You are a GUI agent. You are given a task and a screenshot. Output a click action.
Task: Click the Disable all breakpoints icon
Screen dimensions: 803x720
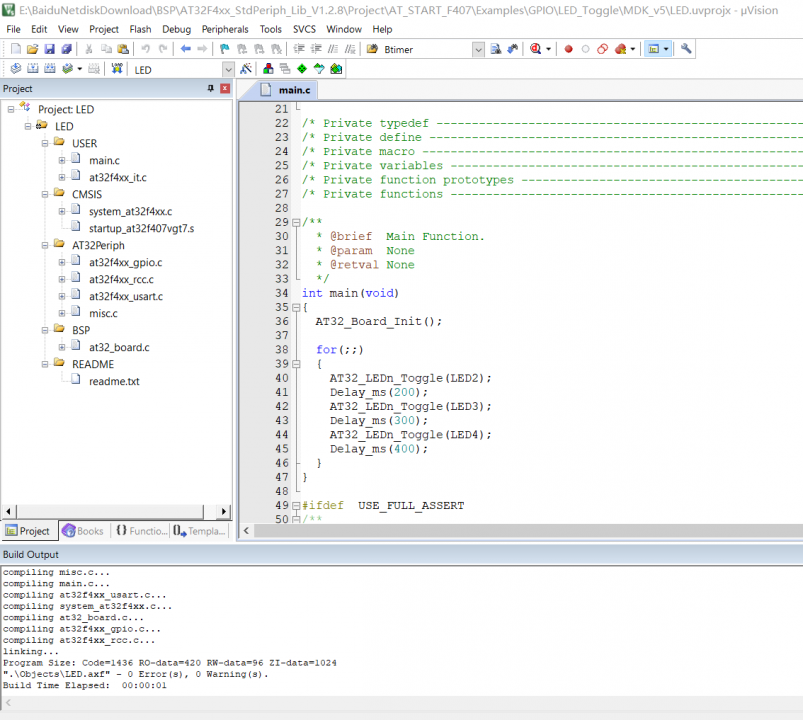click(603, 49)
